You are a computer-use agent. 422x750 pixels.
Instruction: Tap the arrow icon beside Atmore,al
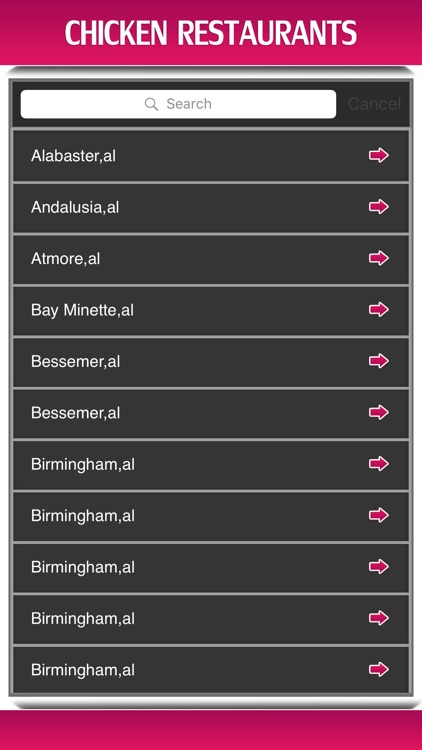coord(378,258)
